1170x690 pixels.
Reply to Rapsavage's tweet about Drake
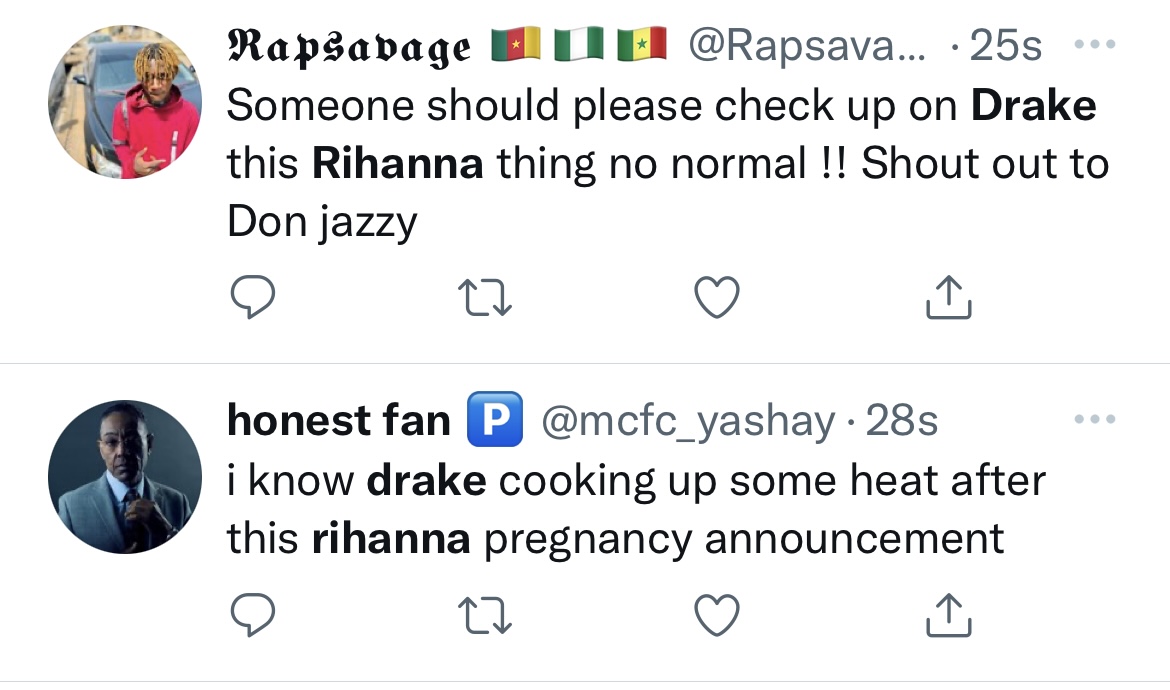(253, 297)
